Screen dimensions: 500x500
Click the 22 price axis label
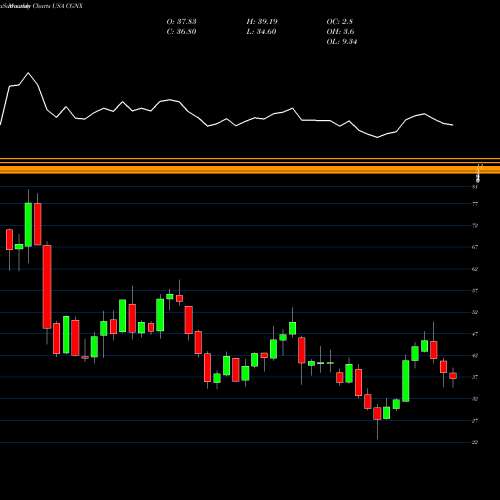coord(475,442)
